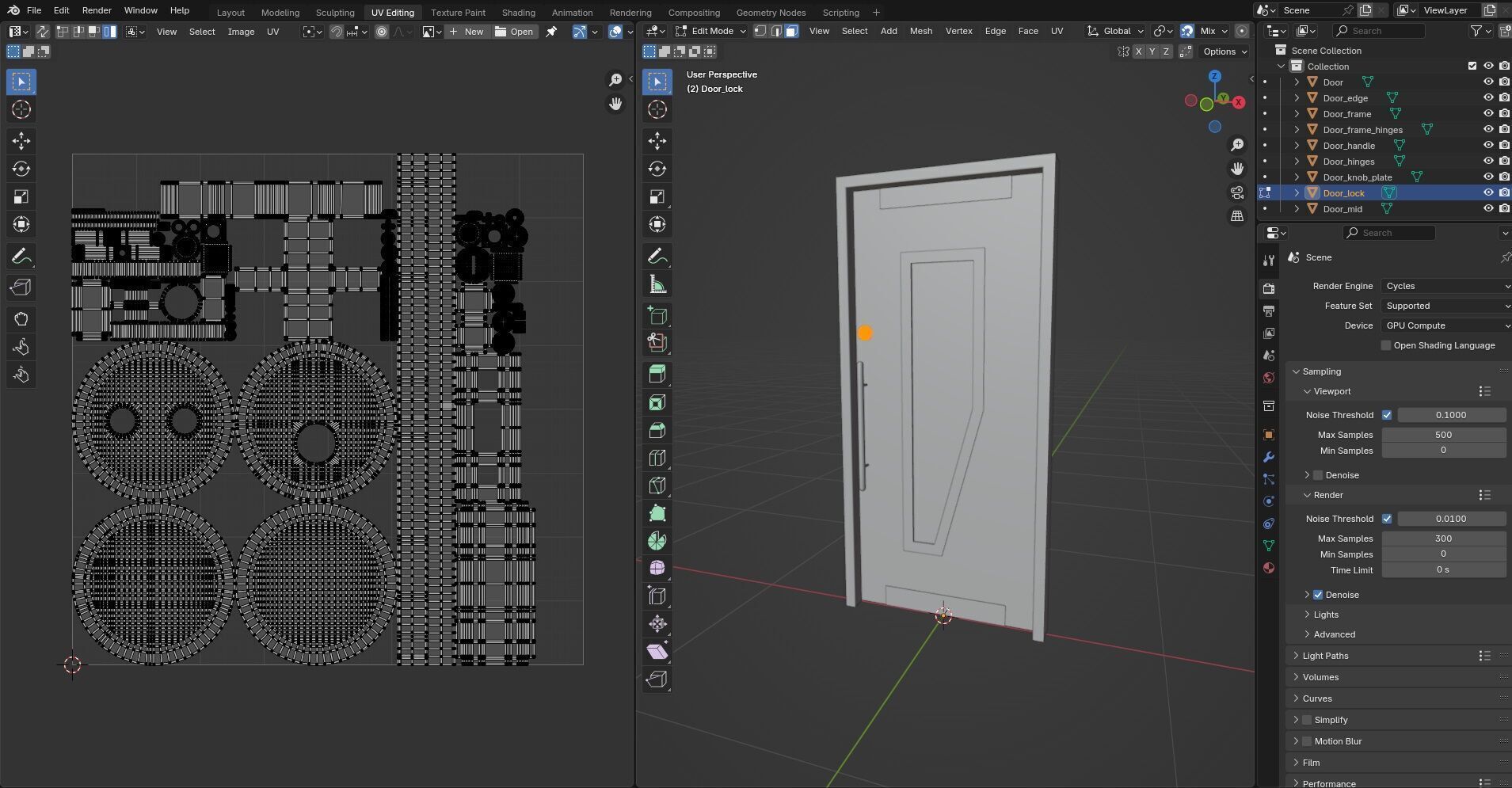Screen dimensions: 1512x788
Task: Enable Open Shading Language checkbox
Action: click(x=1385, y=345)
